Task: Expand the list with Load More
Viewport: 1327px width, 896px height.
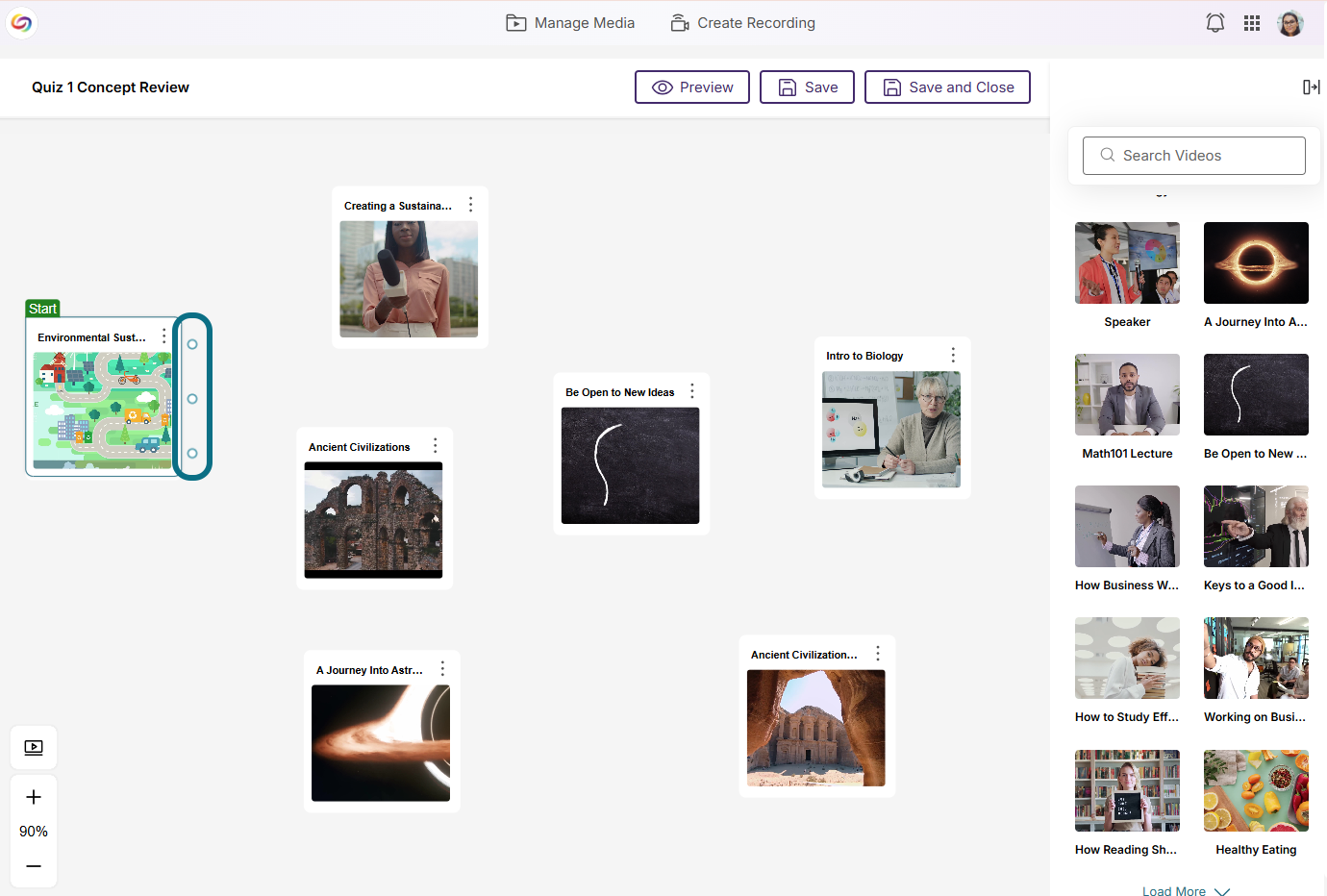Action: pyautogui.click(x=1186, y=891)
